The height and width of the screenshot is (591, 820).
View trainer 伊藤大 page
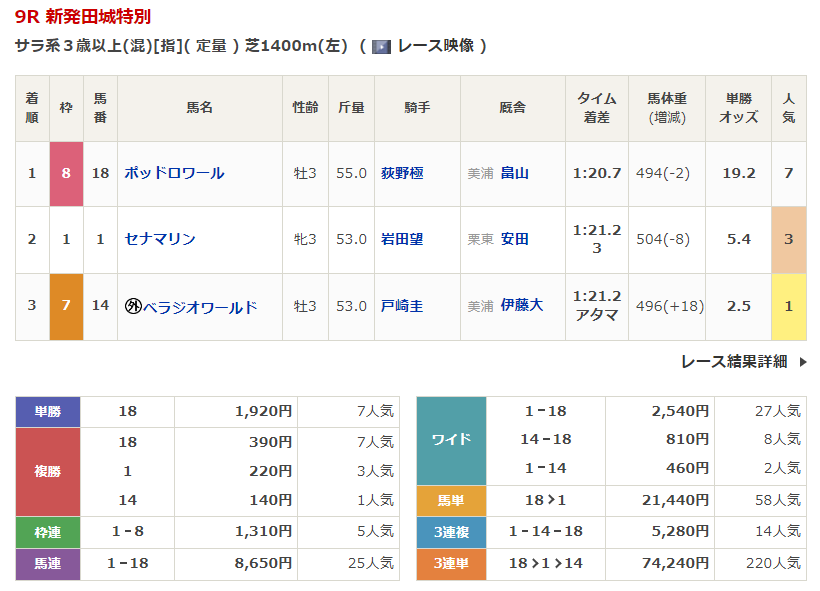tap(521, 306)
